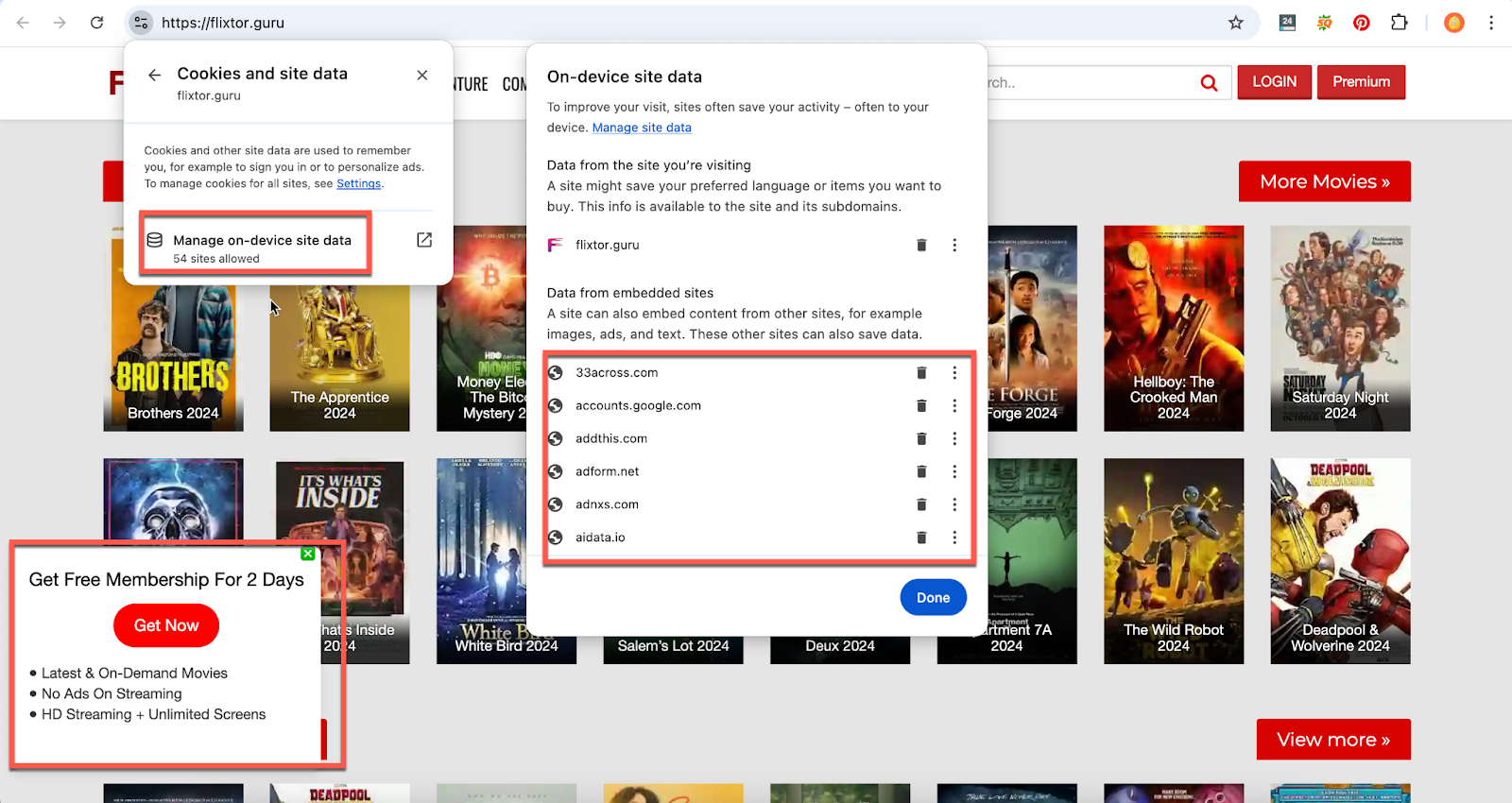Open more options for accounts.google.com
Screen dimensions: 1512x803
[954, 405]
